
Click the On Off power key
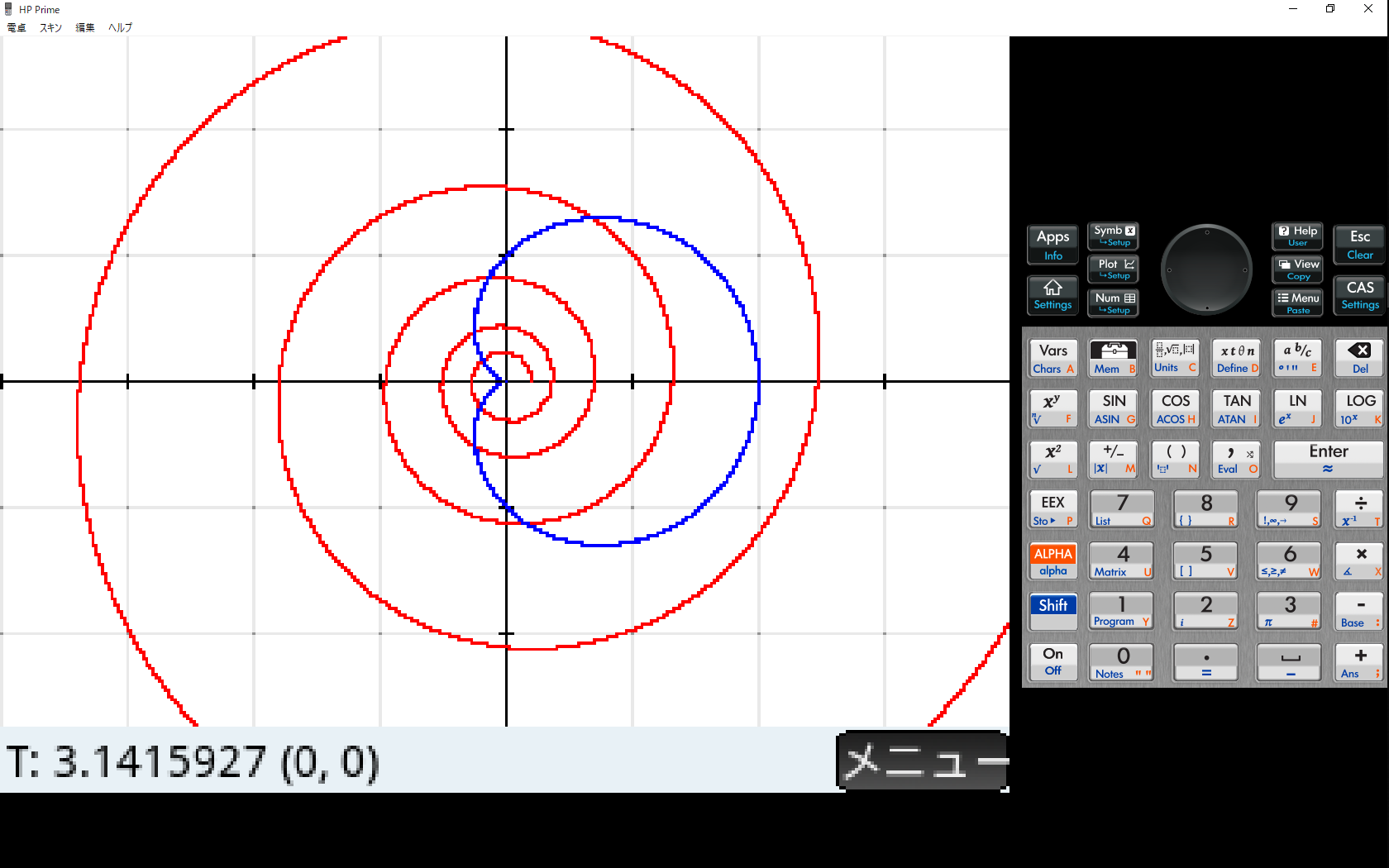coord(1052,662)
